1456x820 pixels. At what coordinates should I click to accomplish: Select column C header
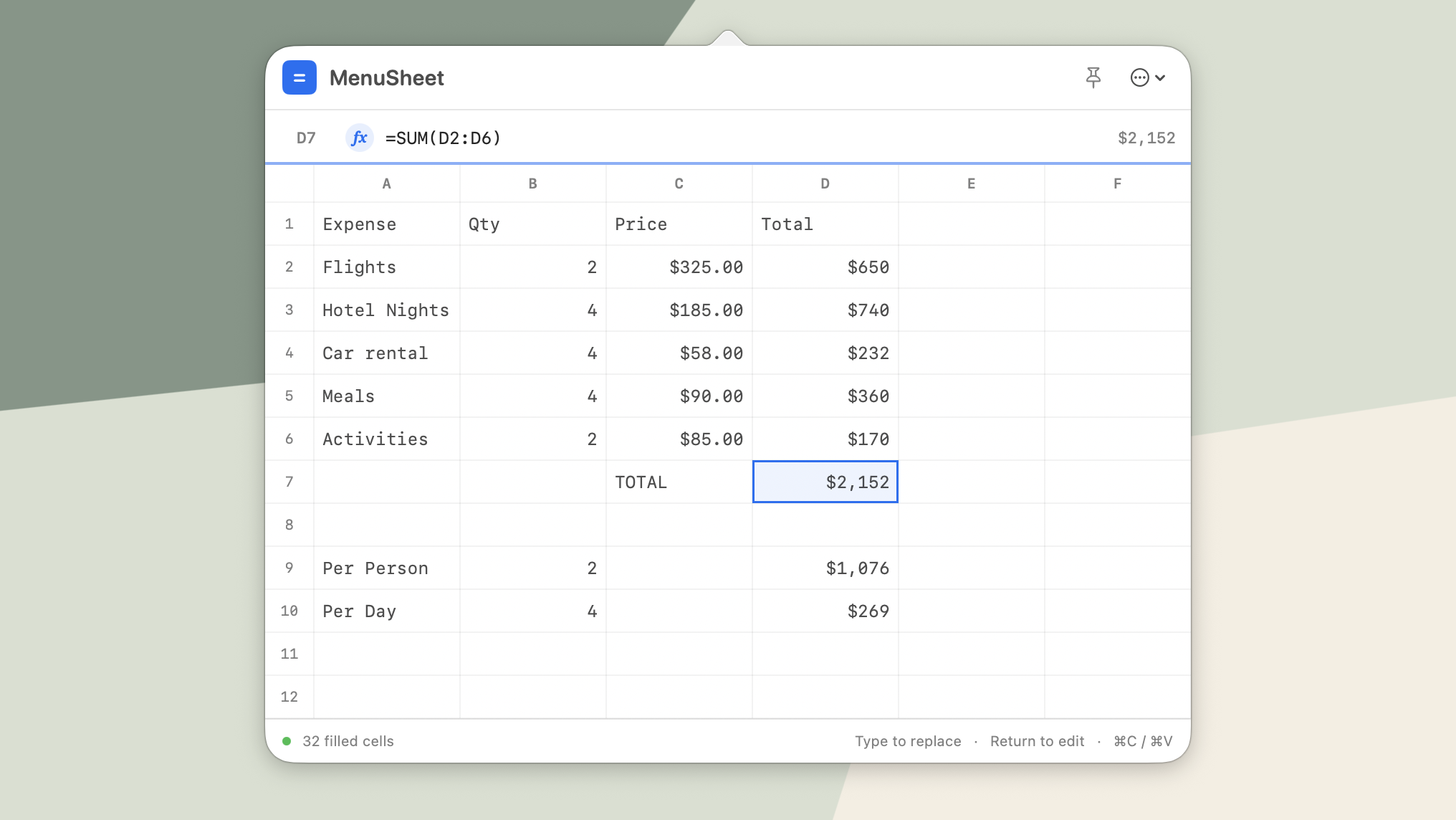679,183
